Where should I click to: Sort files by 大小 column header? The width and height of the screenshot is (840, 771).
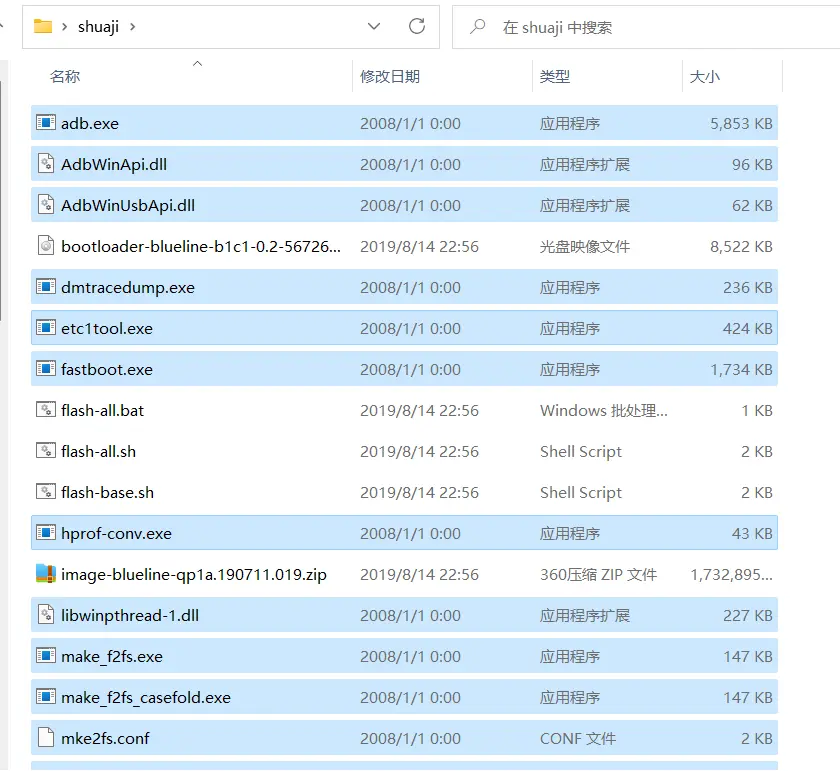(704, 77)
